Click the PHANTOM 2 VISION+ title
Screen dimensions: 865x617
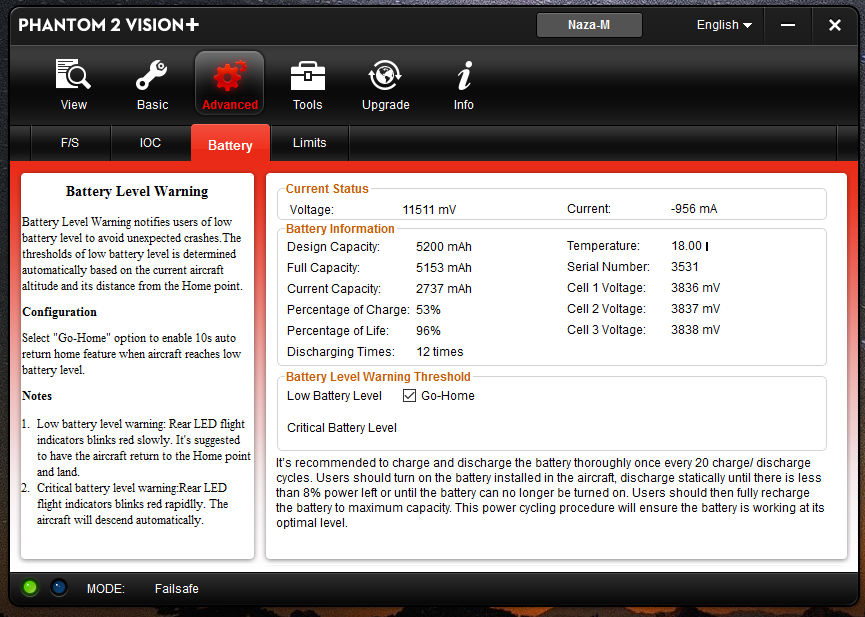[109, 25]
